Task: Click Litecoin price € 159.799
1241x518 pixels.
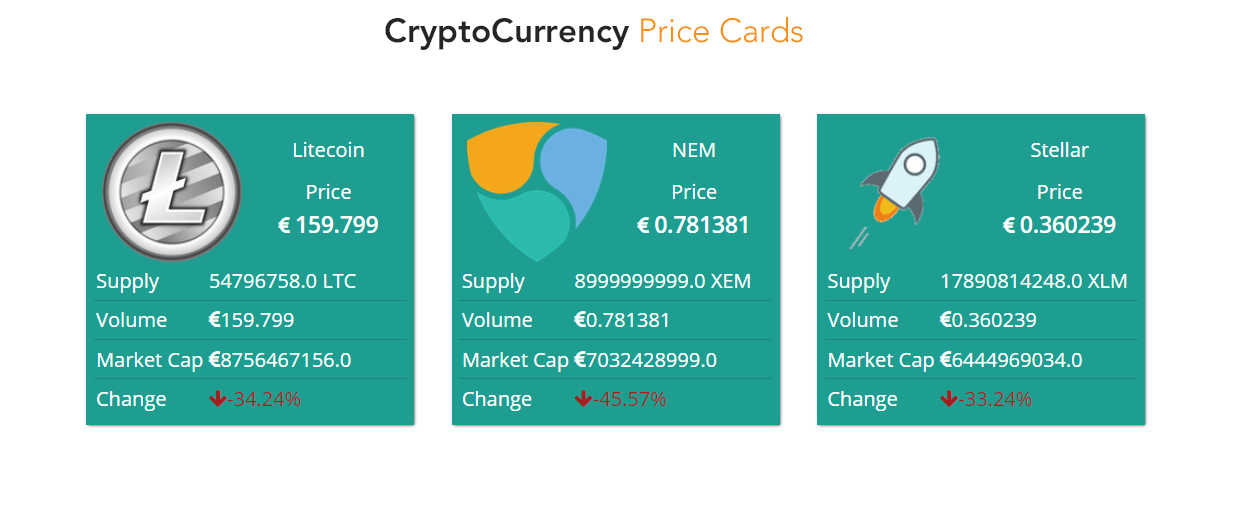Action: [x=328, y=225]
